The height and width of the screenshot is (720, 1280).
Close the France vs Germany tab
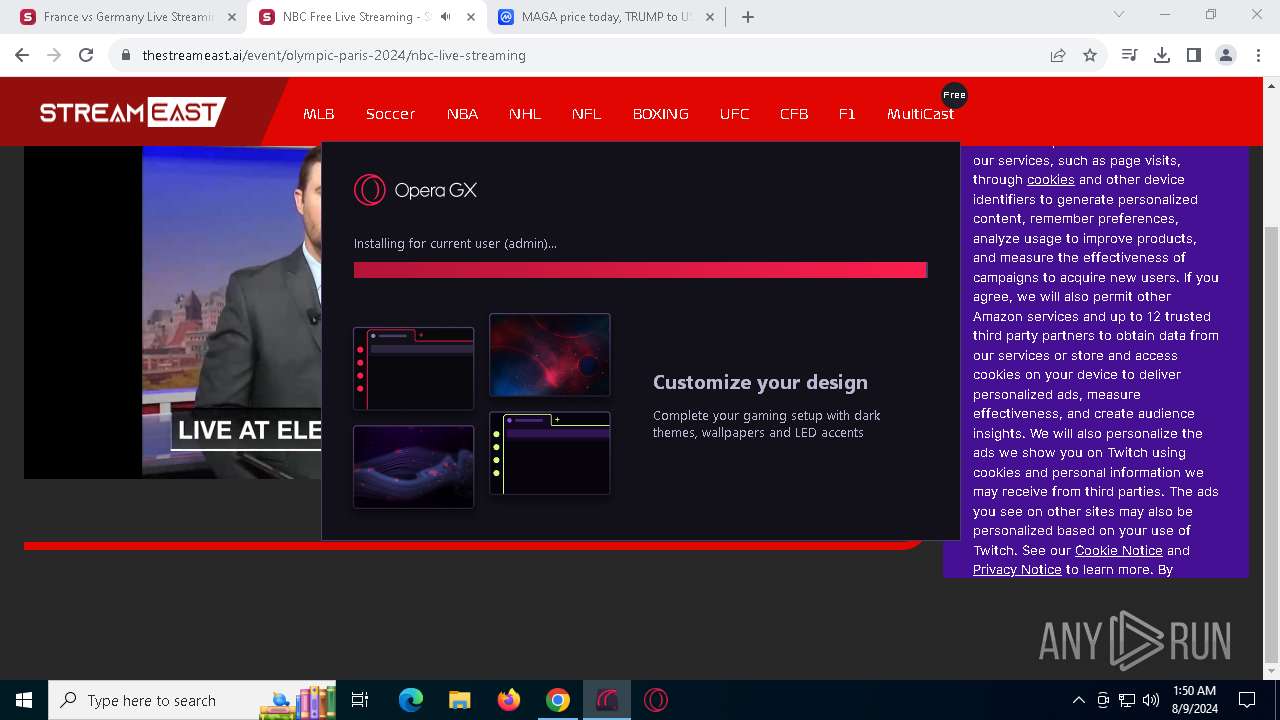pyautogui.click(x=231, y=17)
